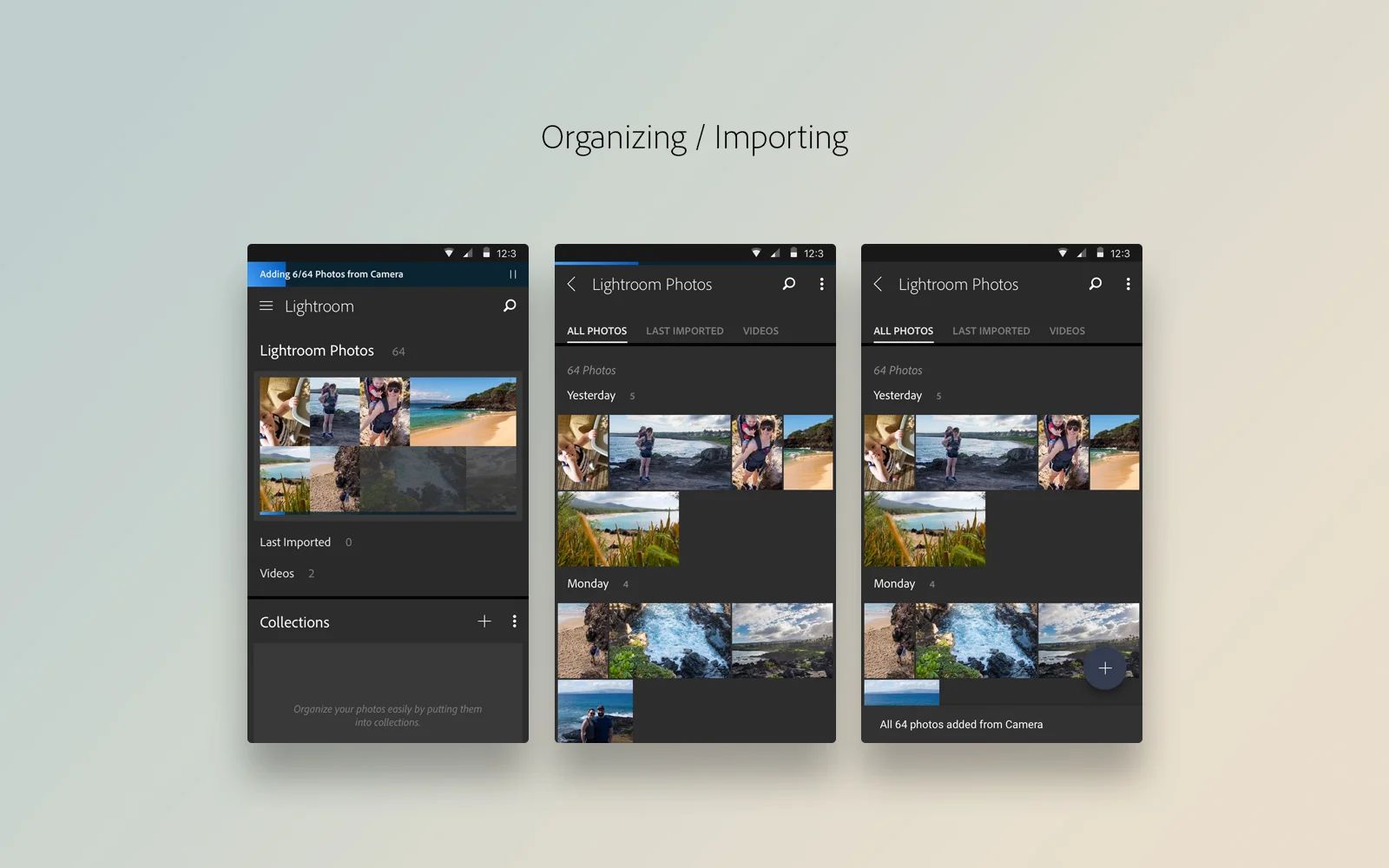Tap the Yesterday header in the right screen
This screenshot has width=1389, height=868.
point(907,396)
